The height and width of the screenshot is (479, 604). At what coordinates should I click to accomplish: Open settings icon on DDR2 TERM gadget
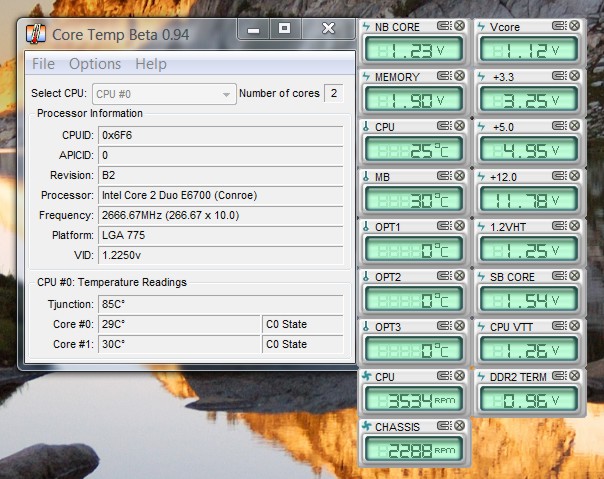pos(559,376)
